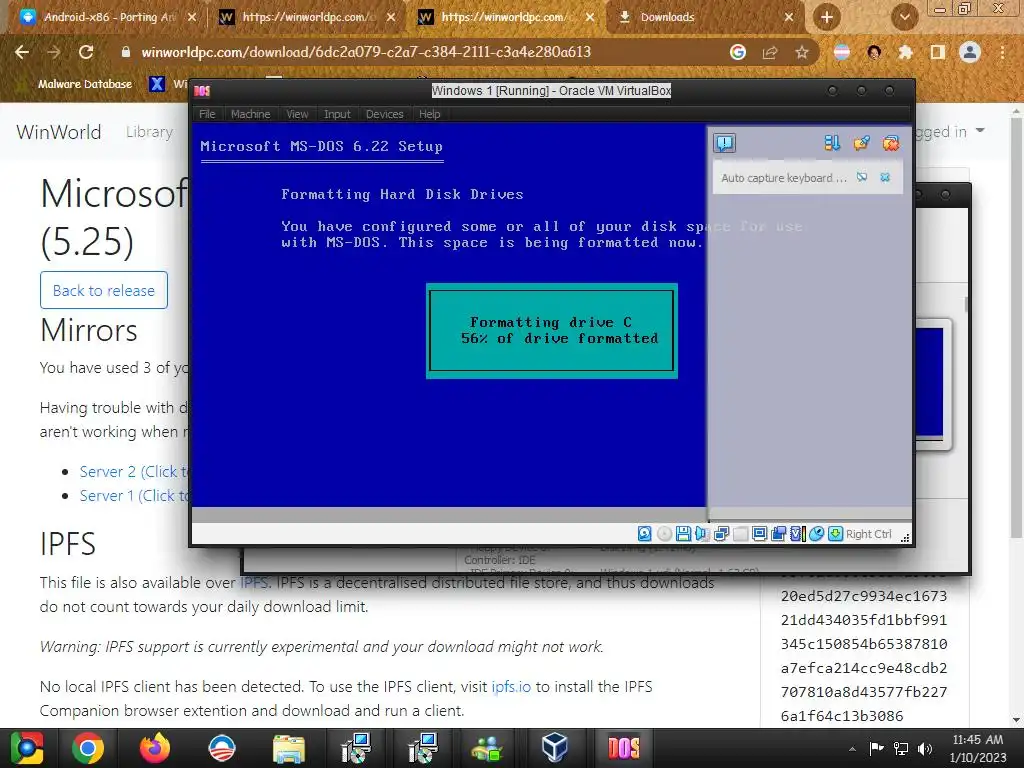The width and height of the screenshot is (1024, 768).
Task: Click the Back to release button
Action: pos(104,290)
